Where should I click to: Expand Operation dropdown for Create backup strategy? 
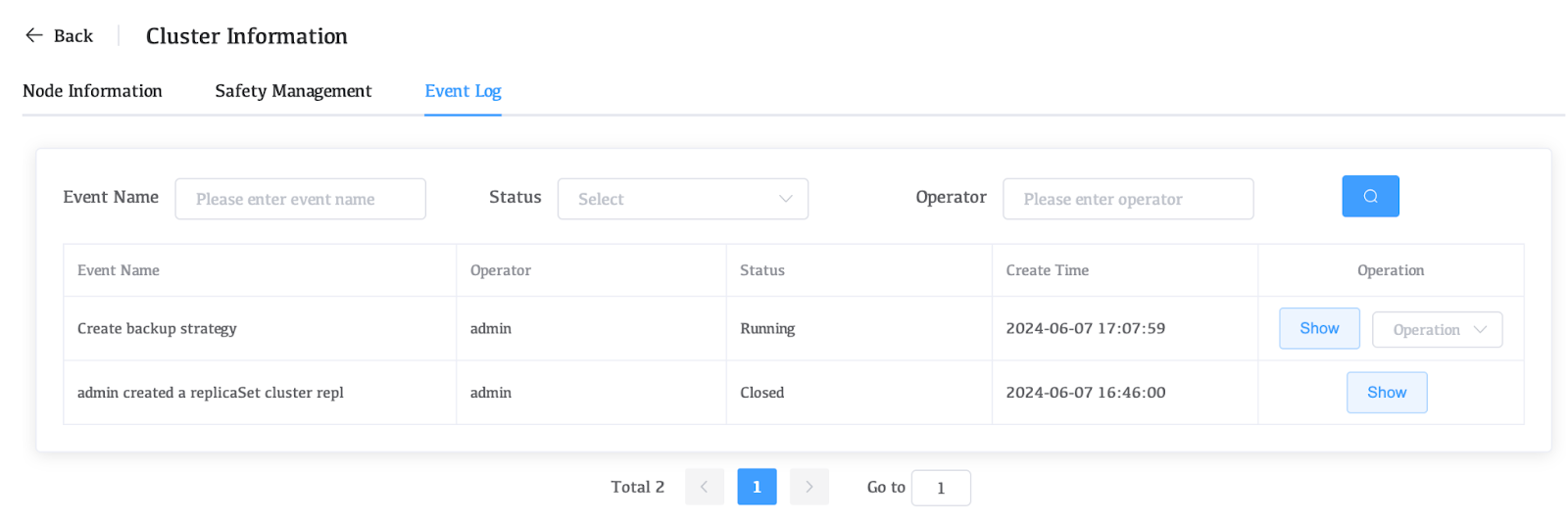[x=1437, y=329]
